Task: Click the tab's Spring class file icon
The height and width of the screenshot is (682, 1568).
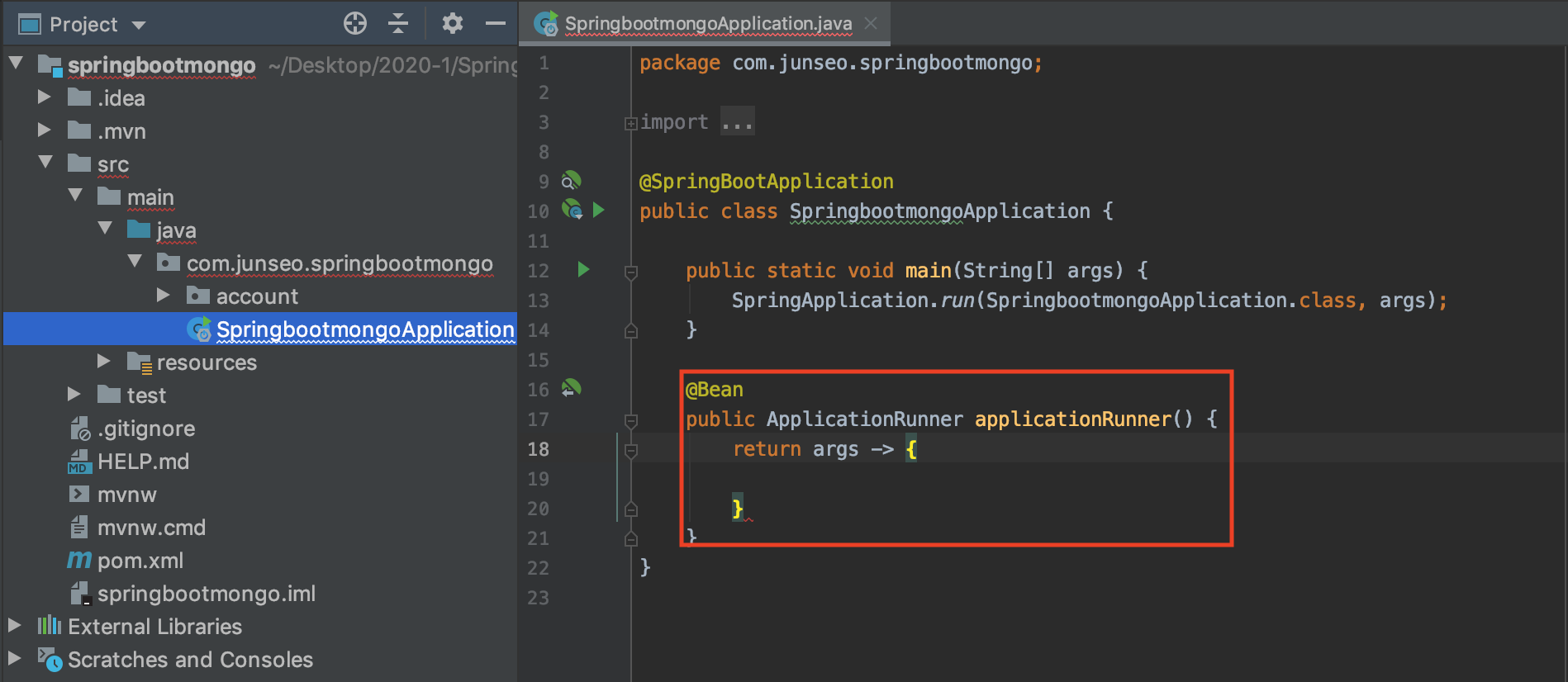Action: point(545,24)
